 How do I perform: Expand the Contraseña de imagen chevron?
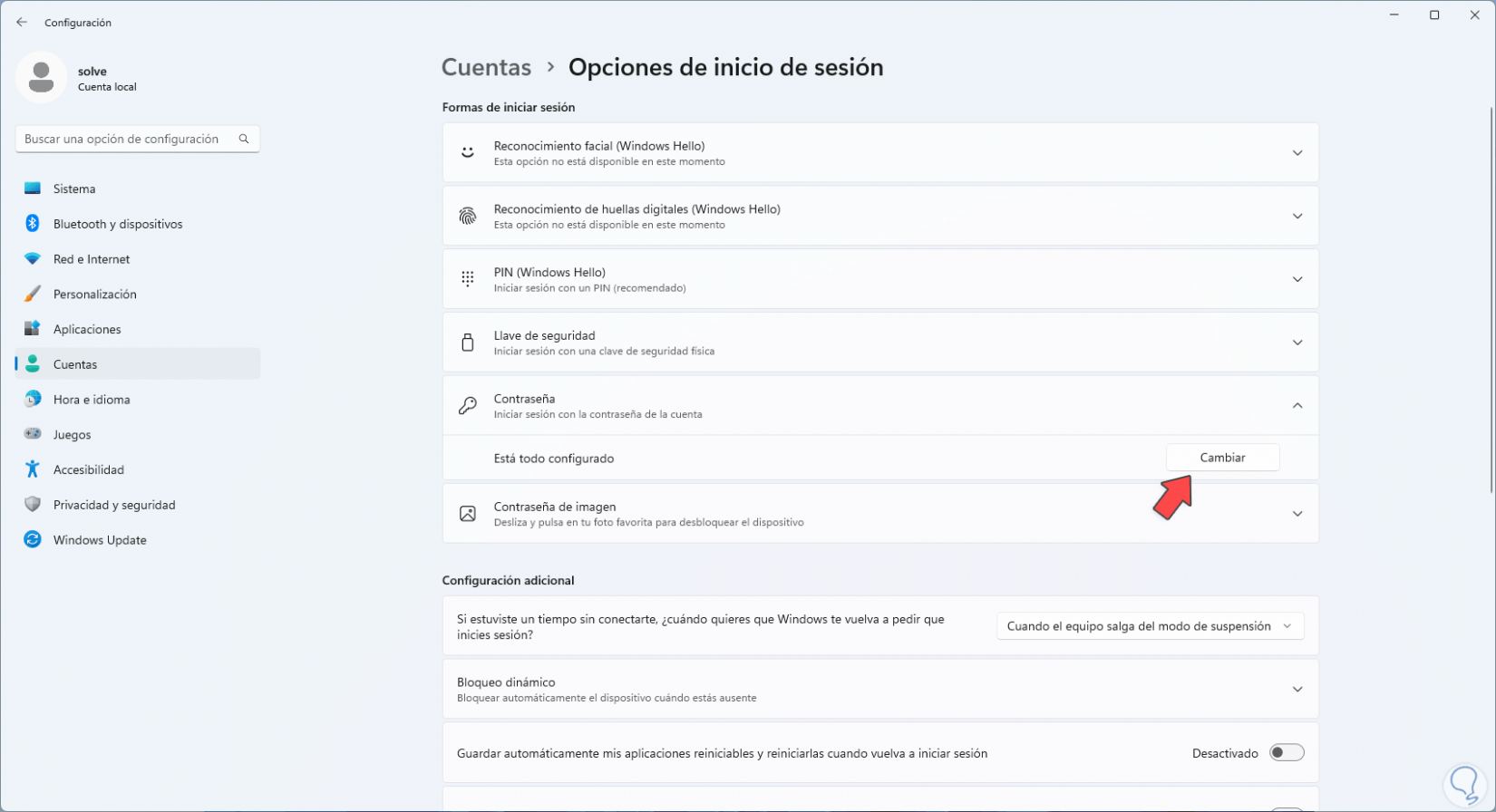tap(1297, 514)
